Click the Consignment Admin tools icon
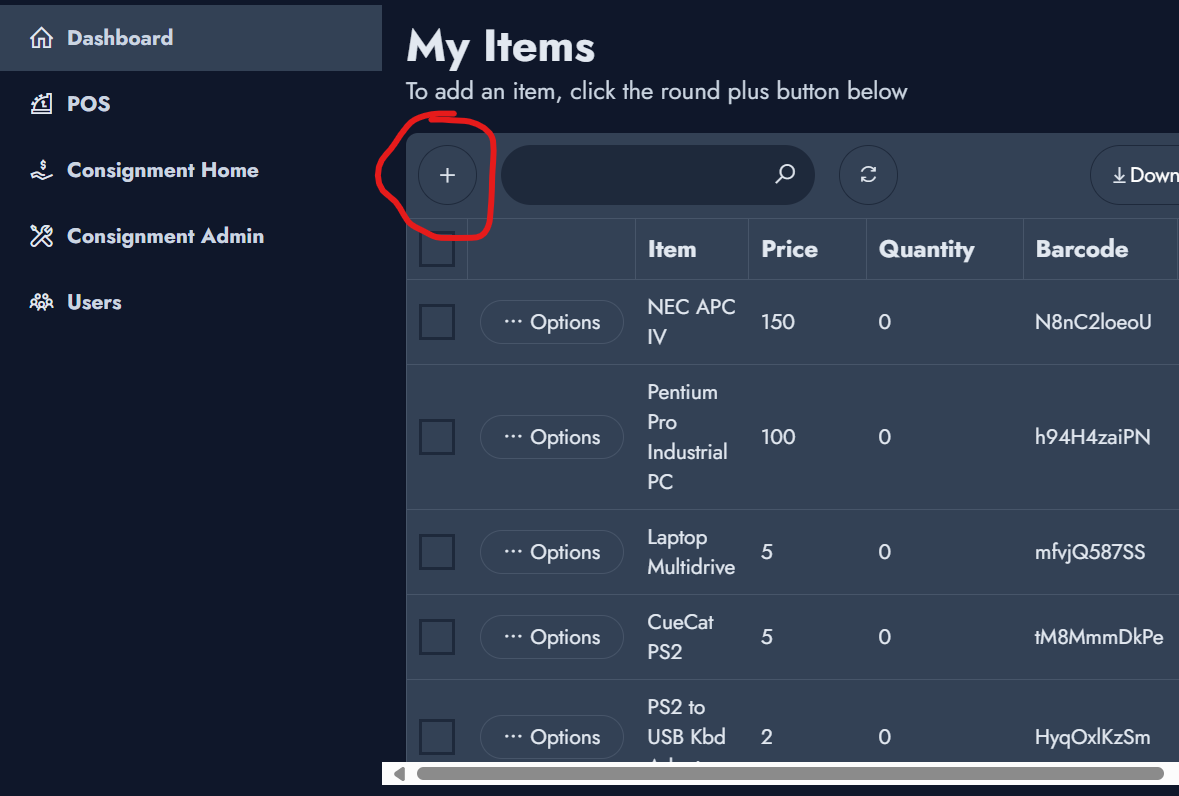This screenshot has width=1179, height=796. (x=41, y=236)
